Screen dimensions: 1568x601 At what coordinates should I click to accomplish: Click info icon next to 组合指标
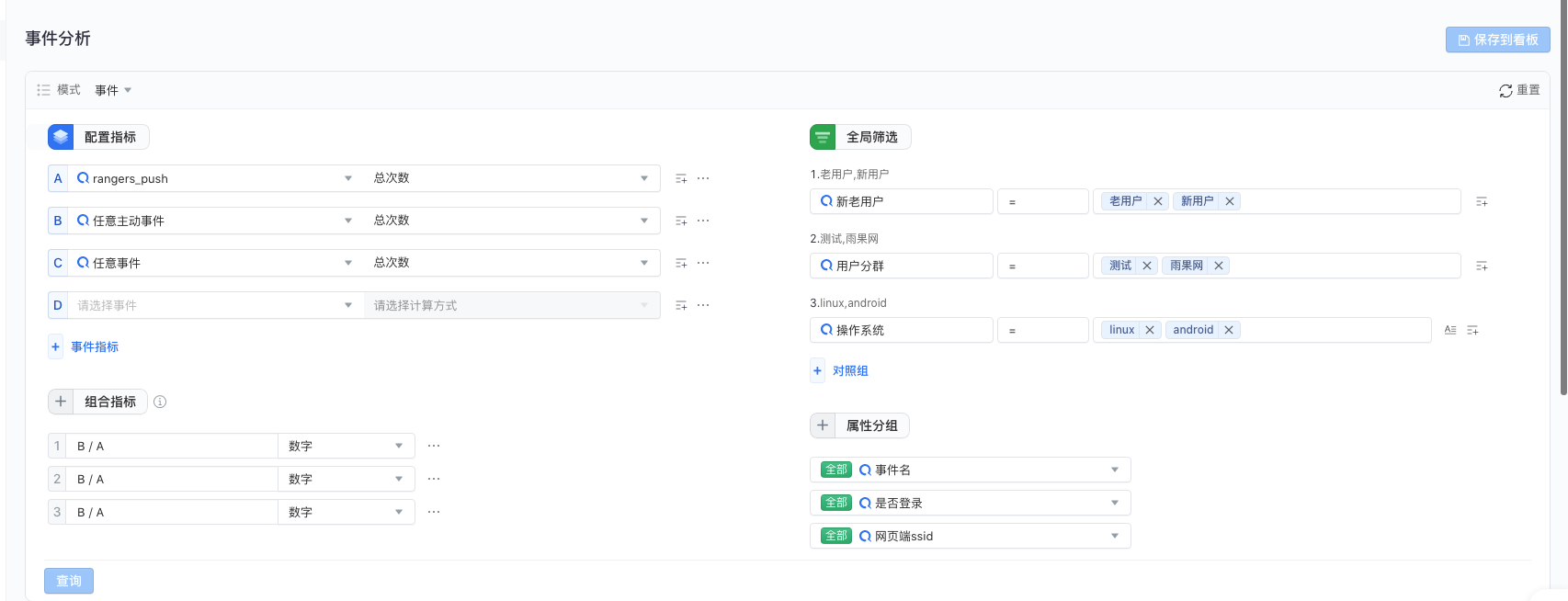click(x=160, y=402)
